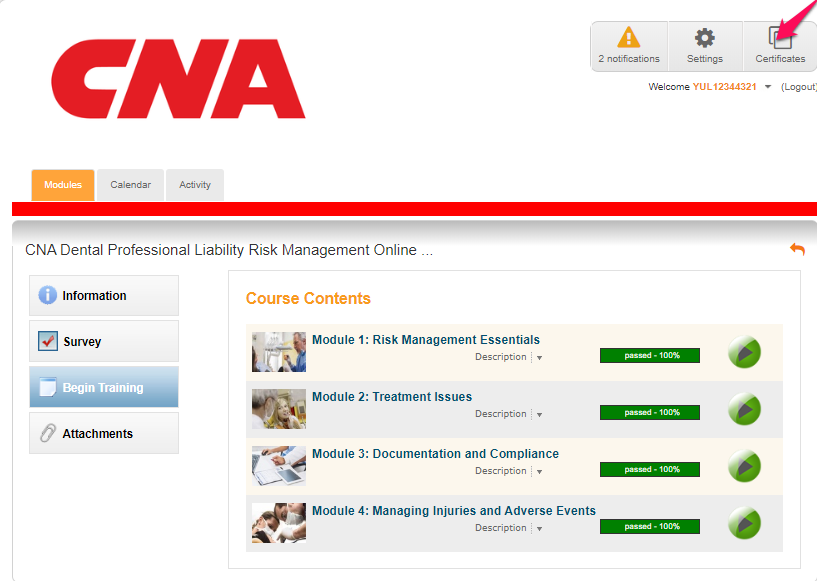Click the CNA logo
The height and width of the screenshot is (581, 817).
(x=178, y=79)
